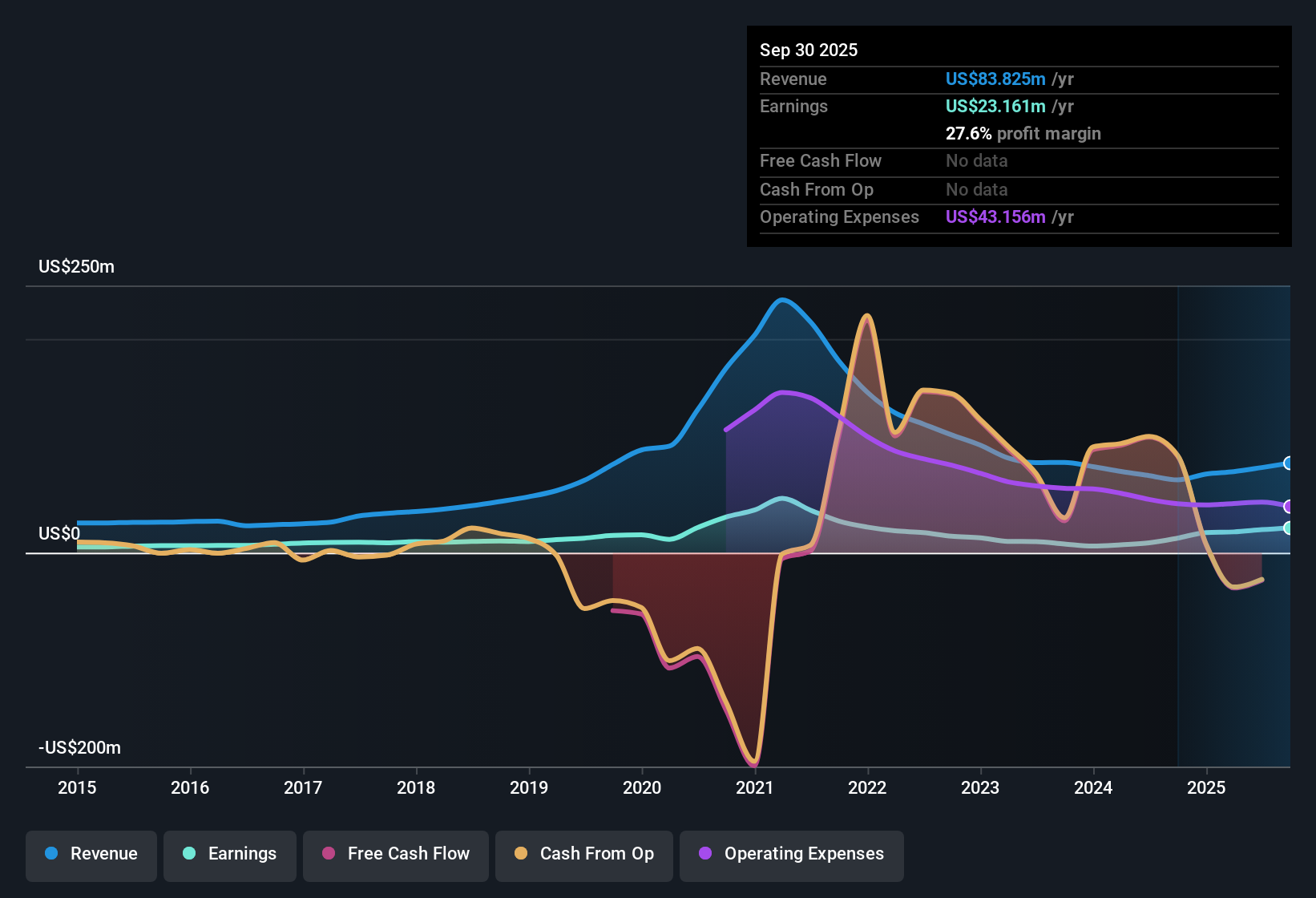The width and height of the screenshot is (1316, 898).
Task: Select the Cash From Op legend entry
Action: (x=583, y=854)
